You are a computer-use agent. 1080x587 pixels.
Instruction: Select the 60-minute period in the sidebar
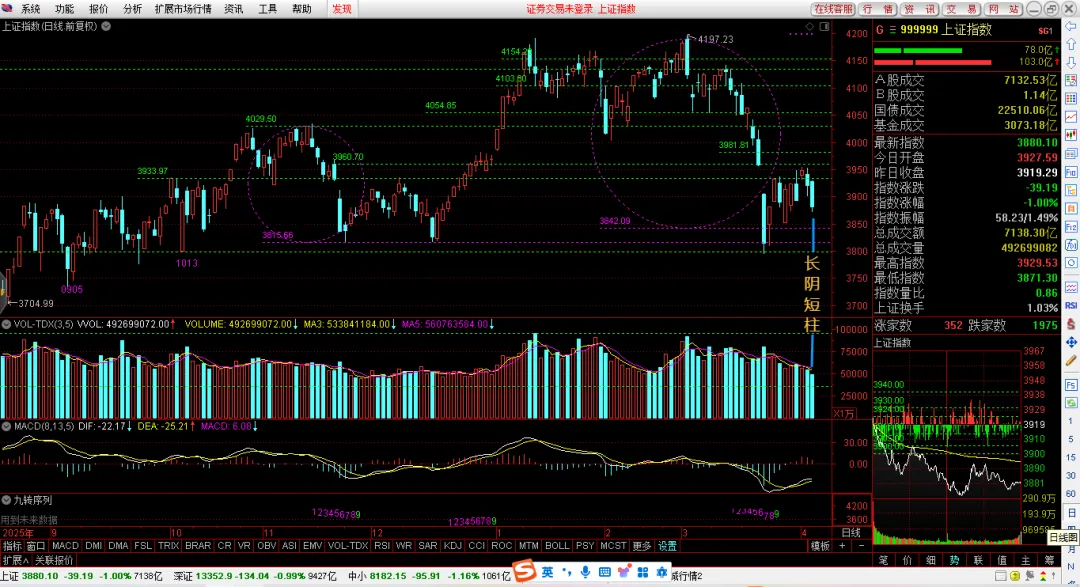pos(1071,493)
